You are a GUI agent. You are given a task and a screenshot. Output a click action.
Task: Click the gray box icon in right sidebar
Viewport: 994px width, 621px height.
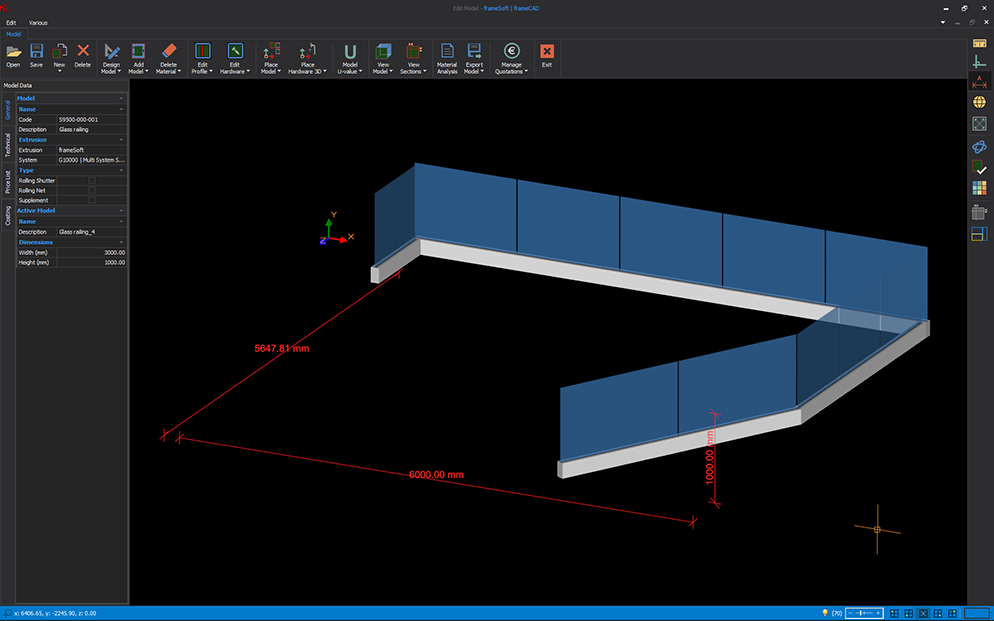tap(979, 212)
